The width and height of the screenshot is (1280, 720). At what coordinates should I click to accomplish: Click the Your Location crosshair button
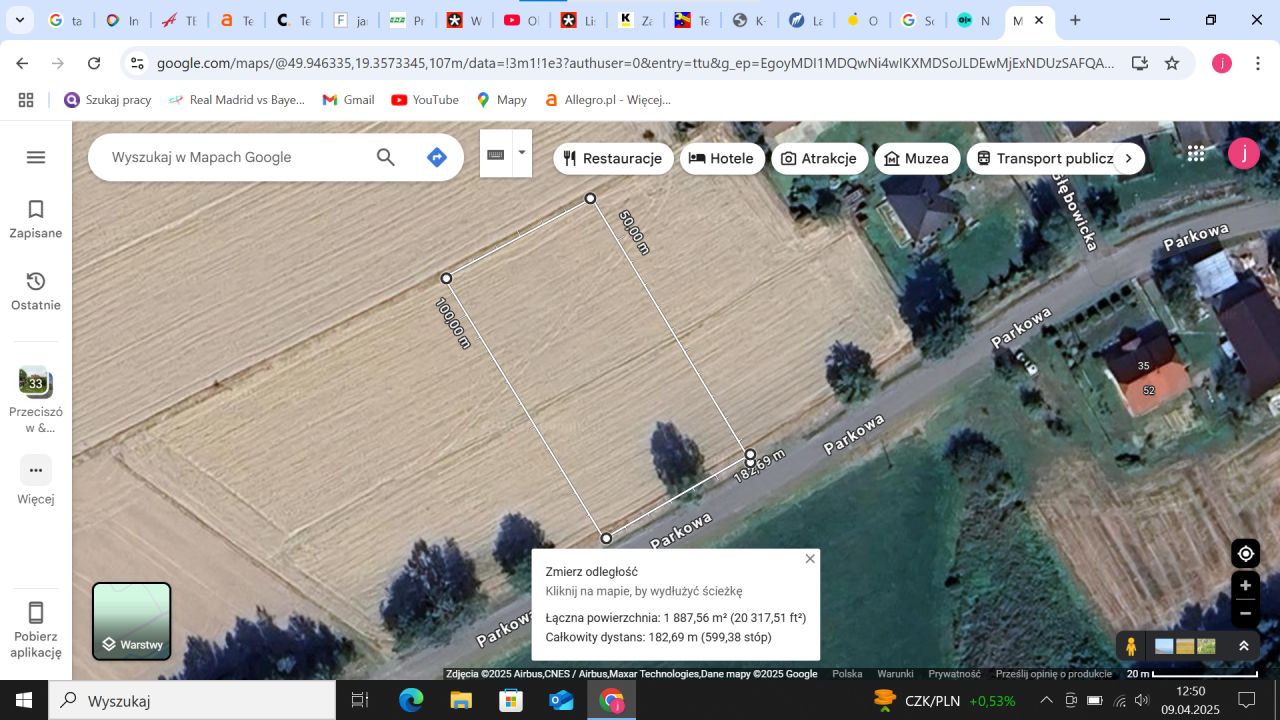pyautogui.click(x=1244, y=553)
